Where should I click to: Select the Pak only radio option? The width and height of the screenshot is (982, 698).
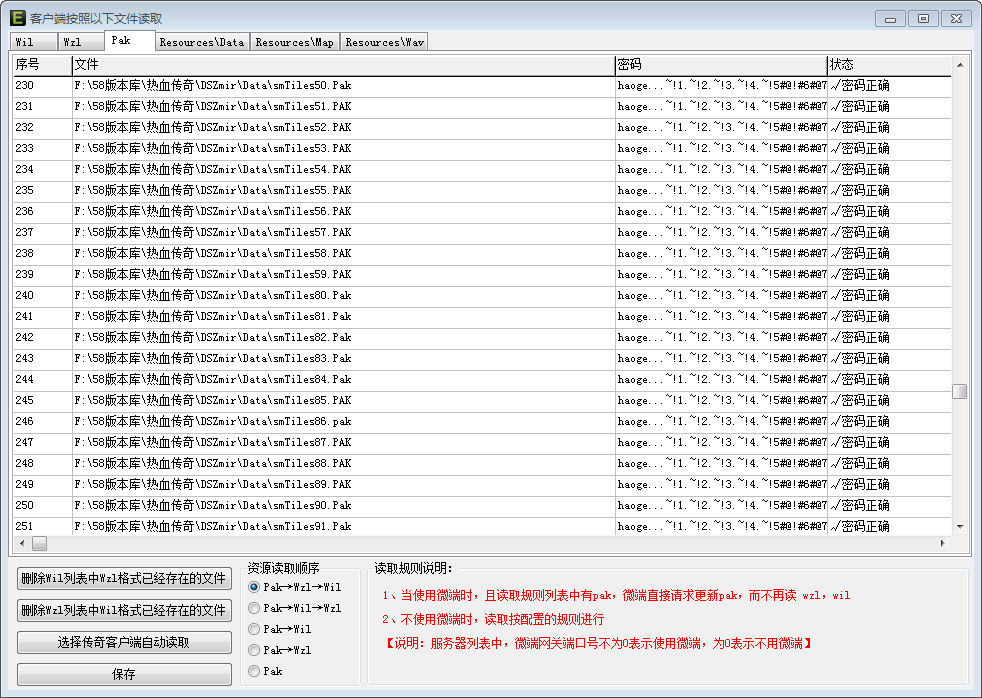254,671
